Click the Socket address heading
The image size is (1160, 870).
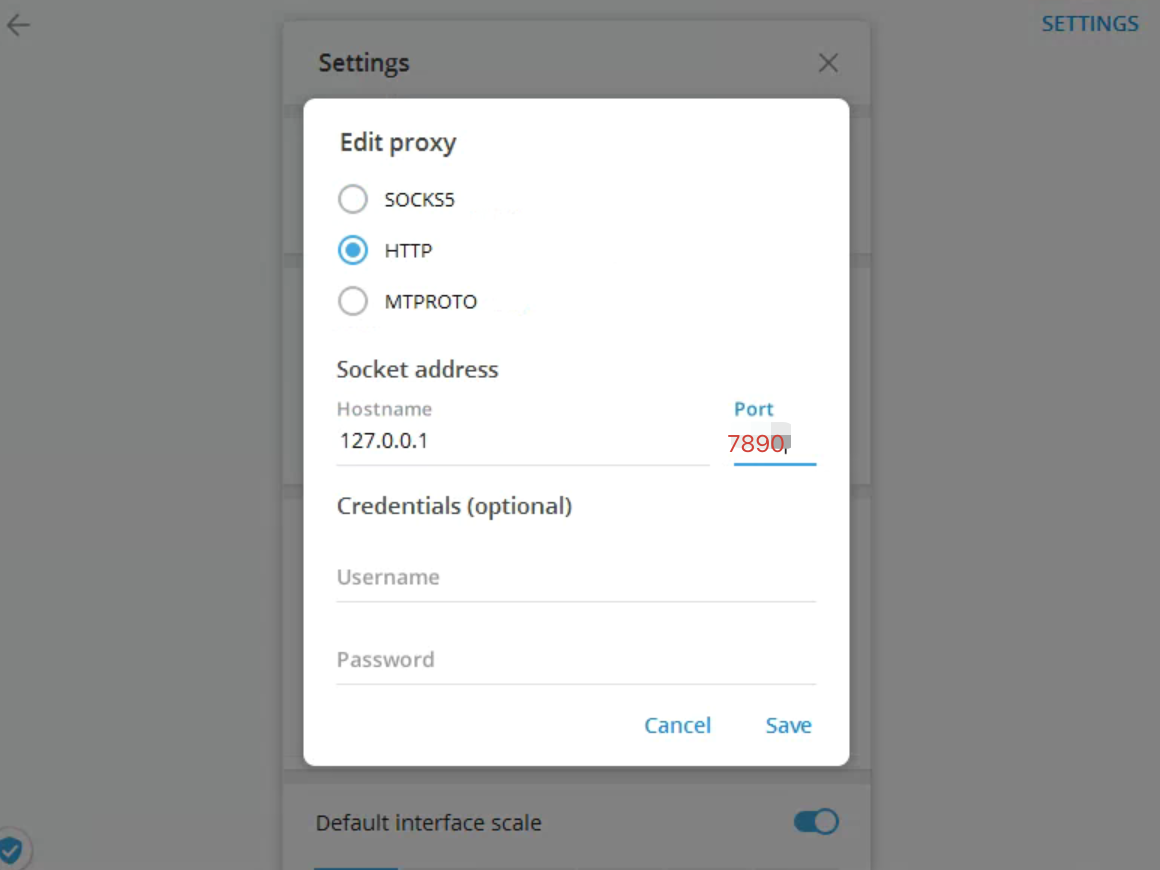417,370
